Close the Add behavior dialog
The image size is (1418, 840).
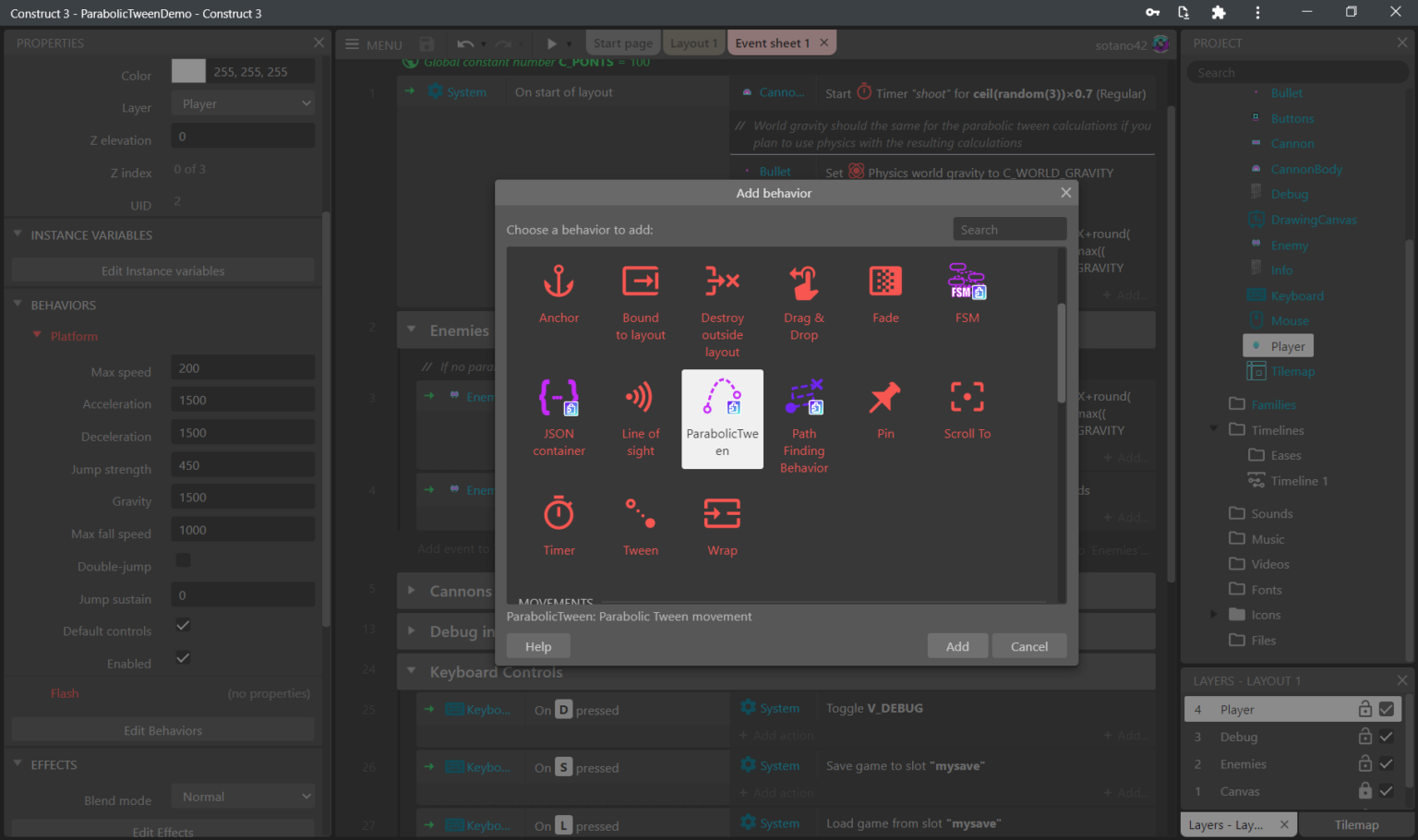coord(1065,192)
